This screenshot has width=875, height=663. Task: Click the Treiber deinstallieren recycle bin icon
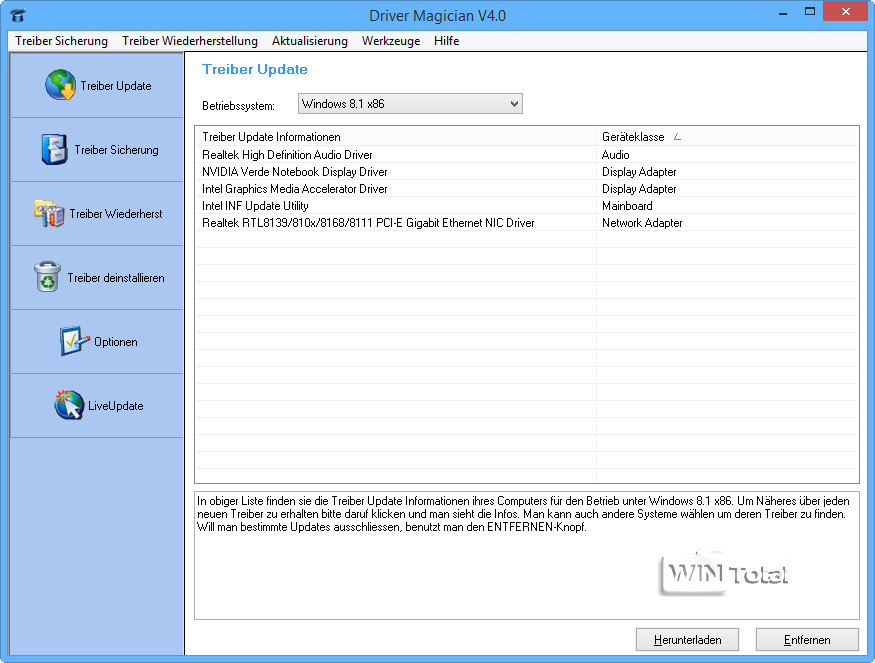[47, 277]
